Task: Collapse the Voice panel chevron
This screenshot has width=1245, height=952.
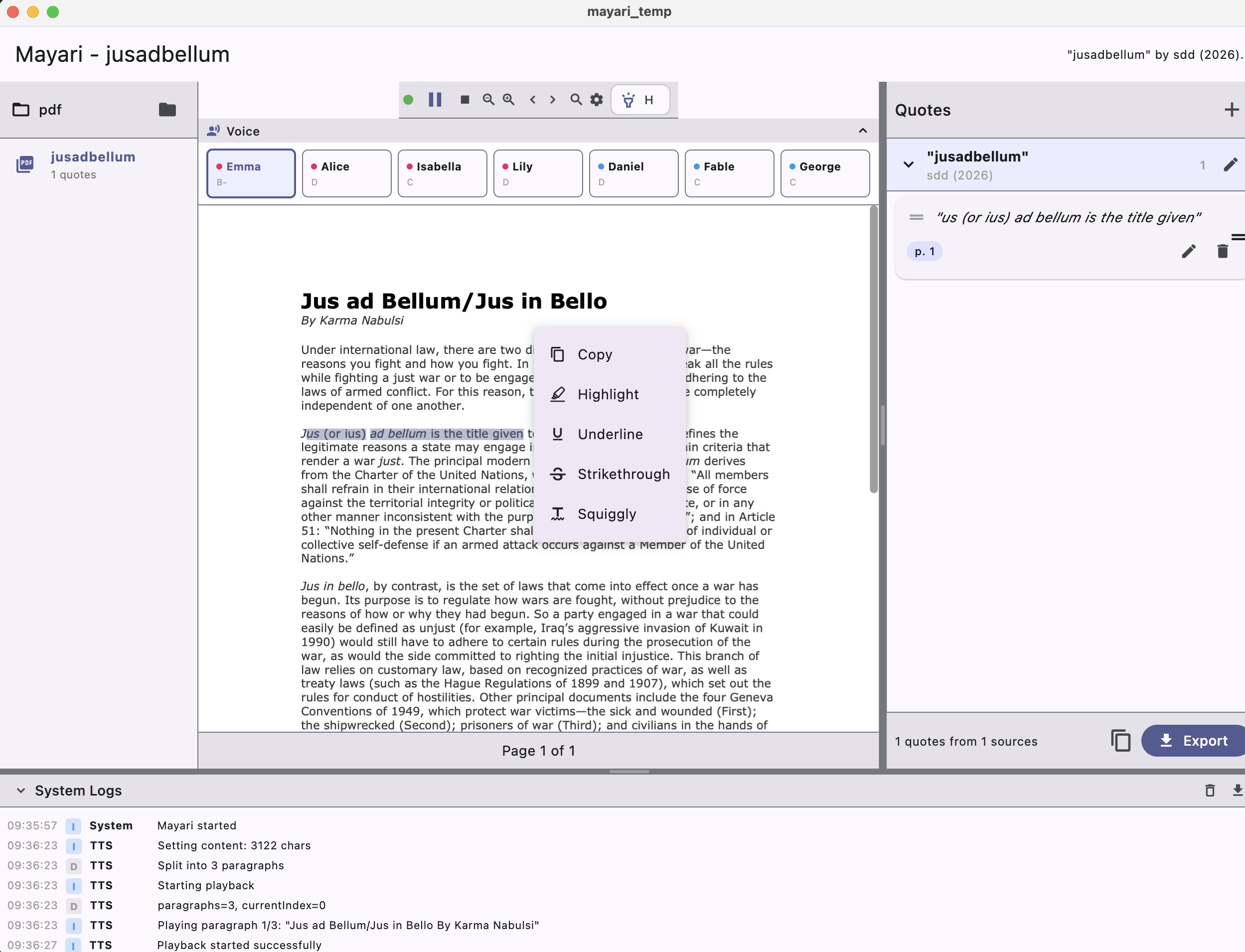Action: [863, 131]
